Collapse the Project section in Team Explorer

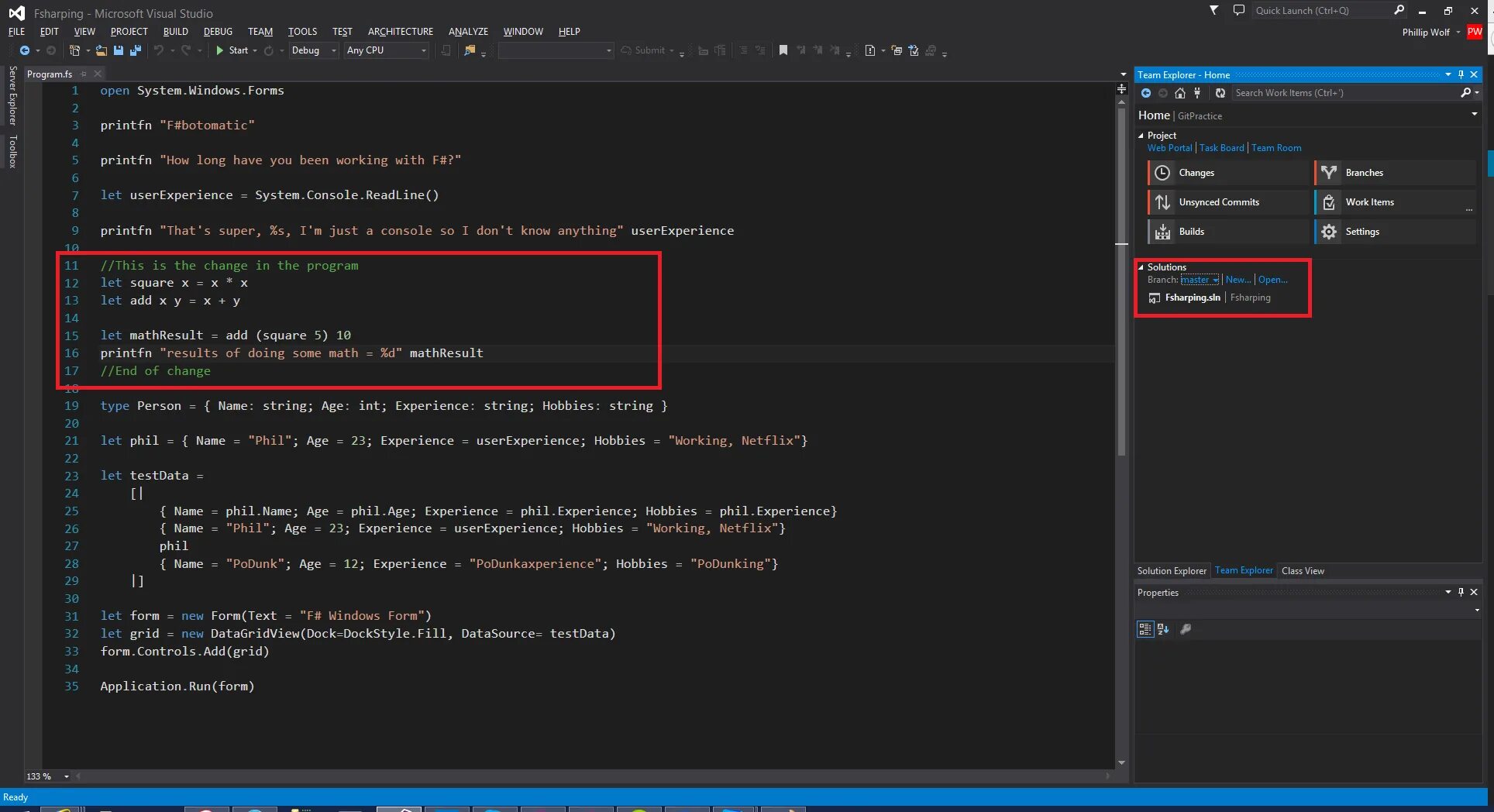pyautogui.click(x=1141, y=136)
